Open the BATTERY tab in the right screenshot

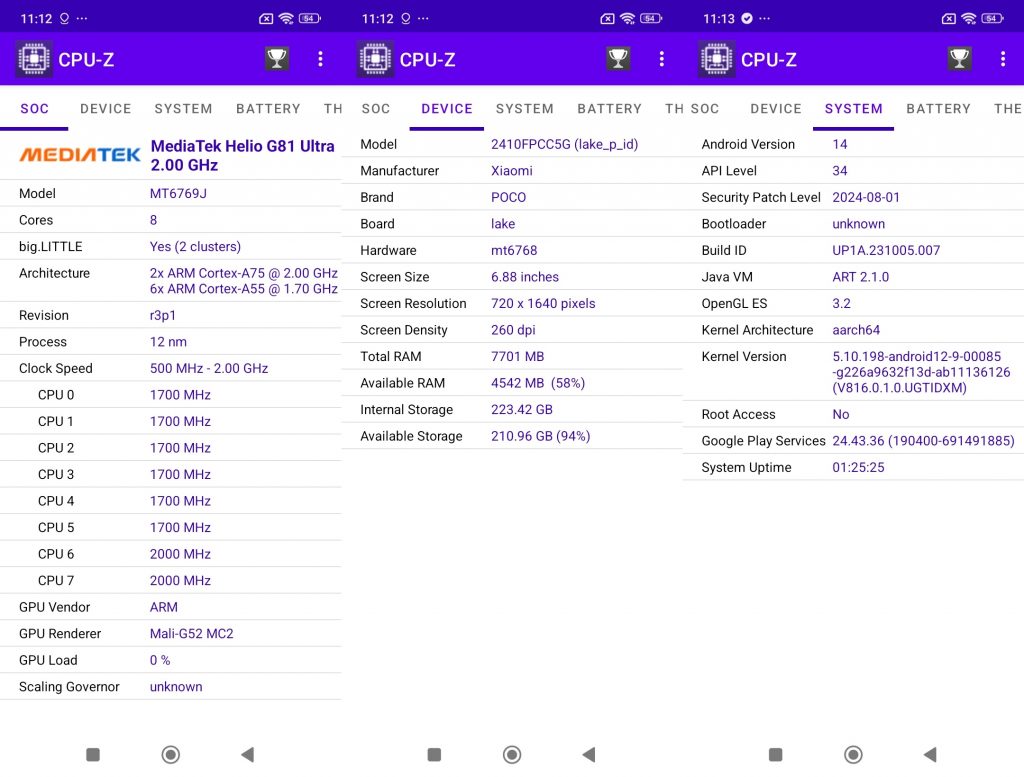pos(938,109)
